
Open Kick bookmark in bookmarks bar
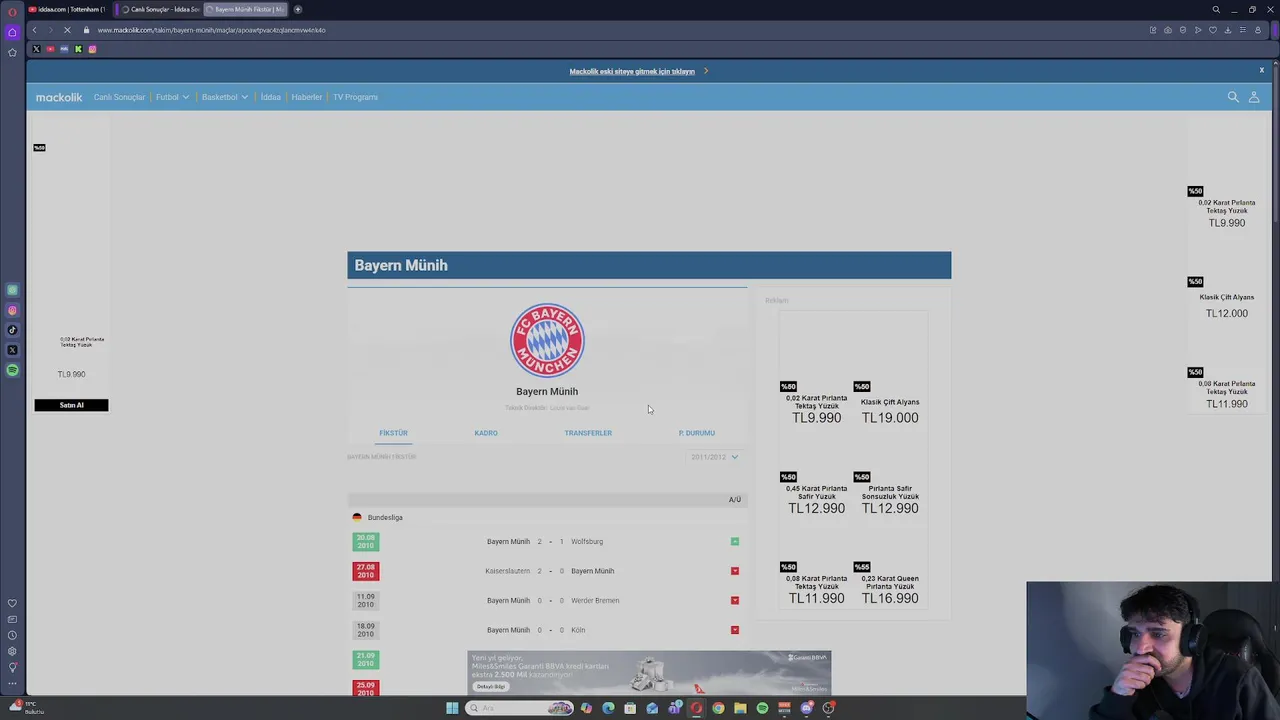click(x=78, y=49)
